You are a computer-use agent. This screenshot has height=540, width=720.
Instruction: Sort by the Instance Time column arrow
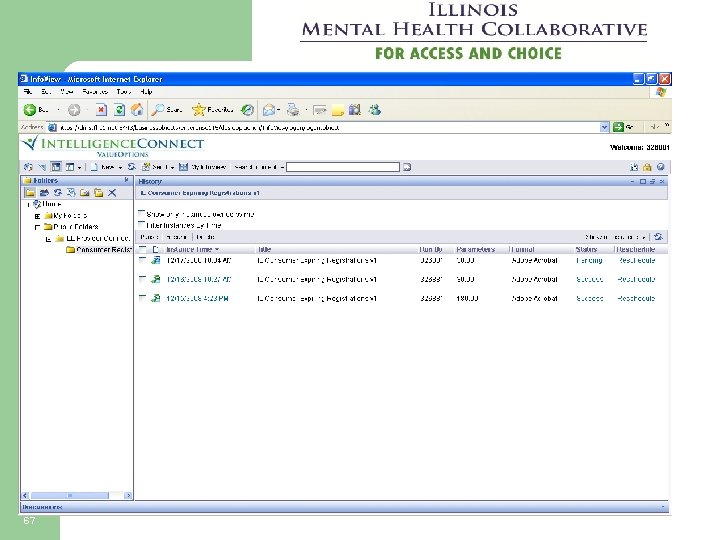[217, 249]
